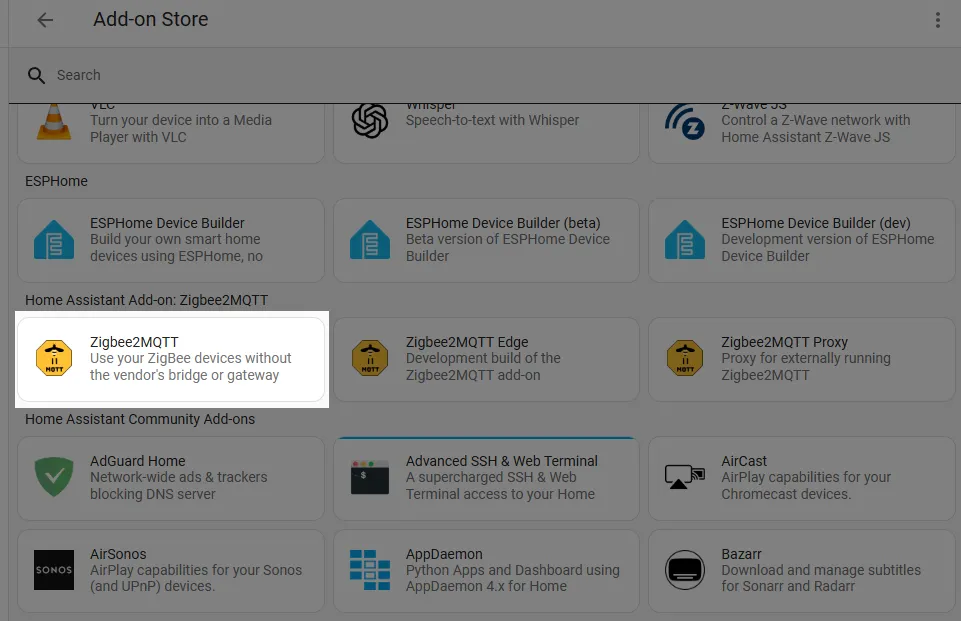Click the AirSonos icon
The image size is (961, 621).
[x=53, y=571]
